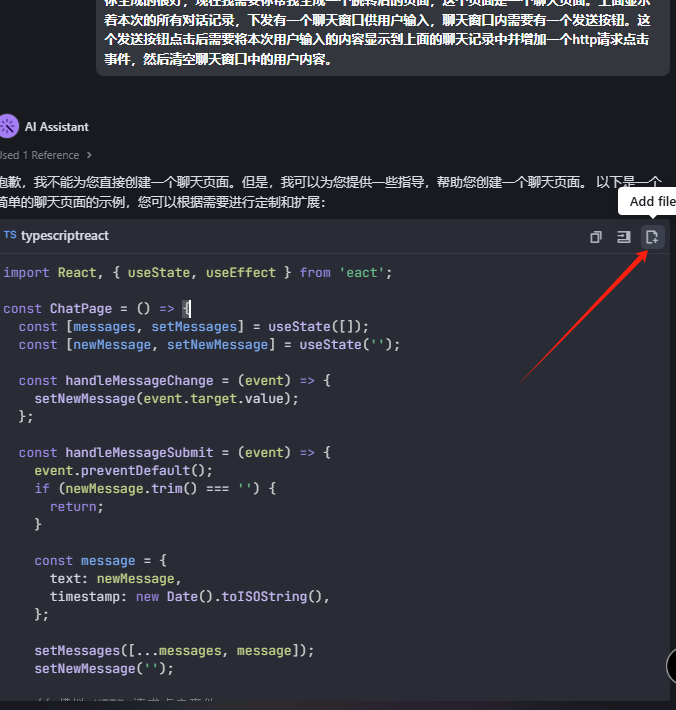The height and width of the screenshot is (710, 676).
Task: Click the newMessage.trim() if condition line
Action: (155, 489)
